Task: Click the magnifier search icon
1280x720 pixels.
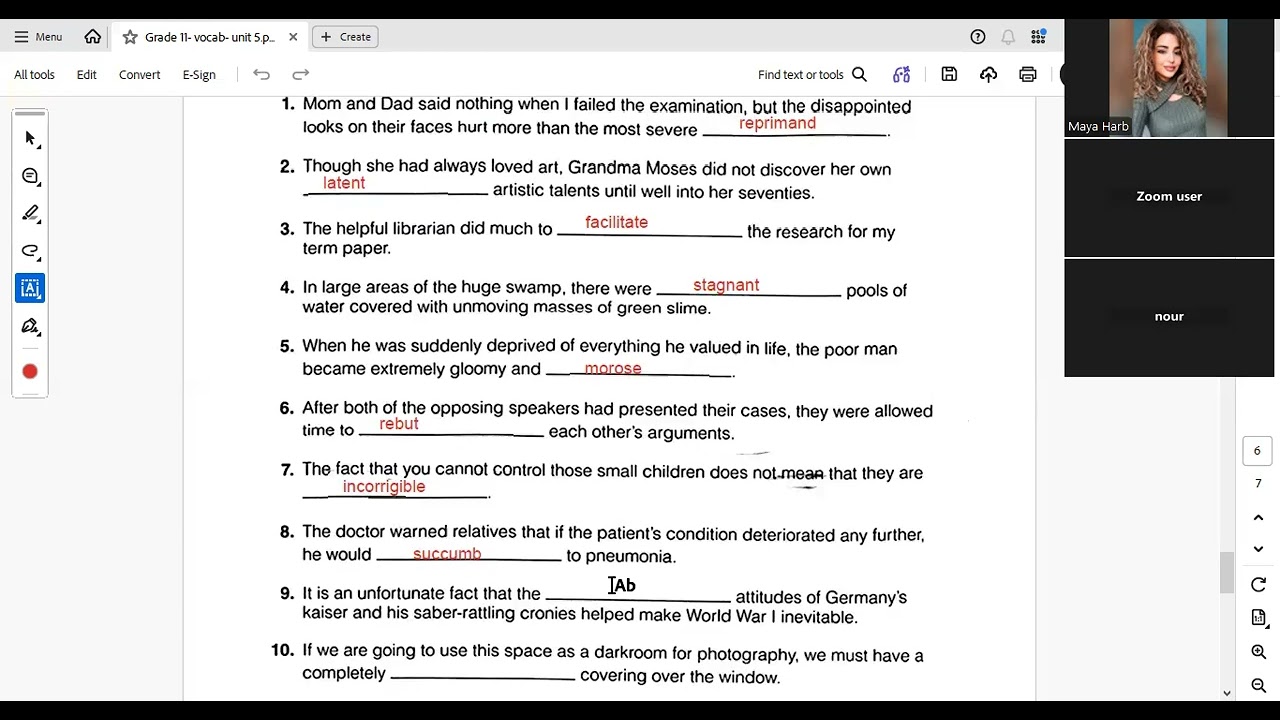Action: (859, 75)
